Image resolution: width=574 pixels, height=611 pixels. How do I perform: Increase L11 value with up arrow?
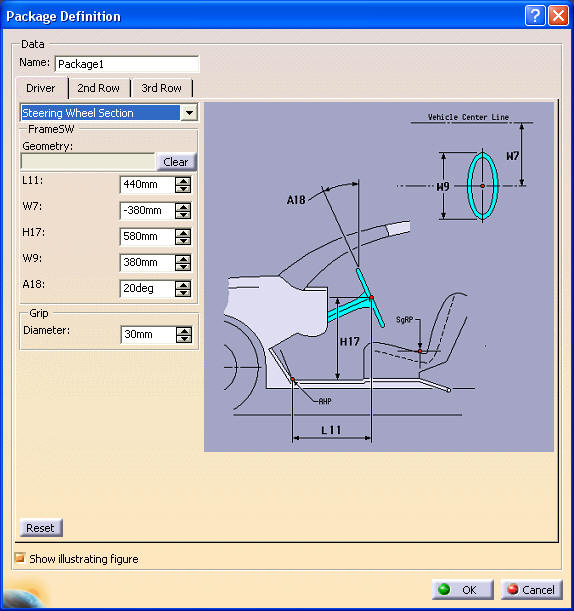[183, 181]
